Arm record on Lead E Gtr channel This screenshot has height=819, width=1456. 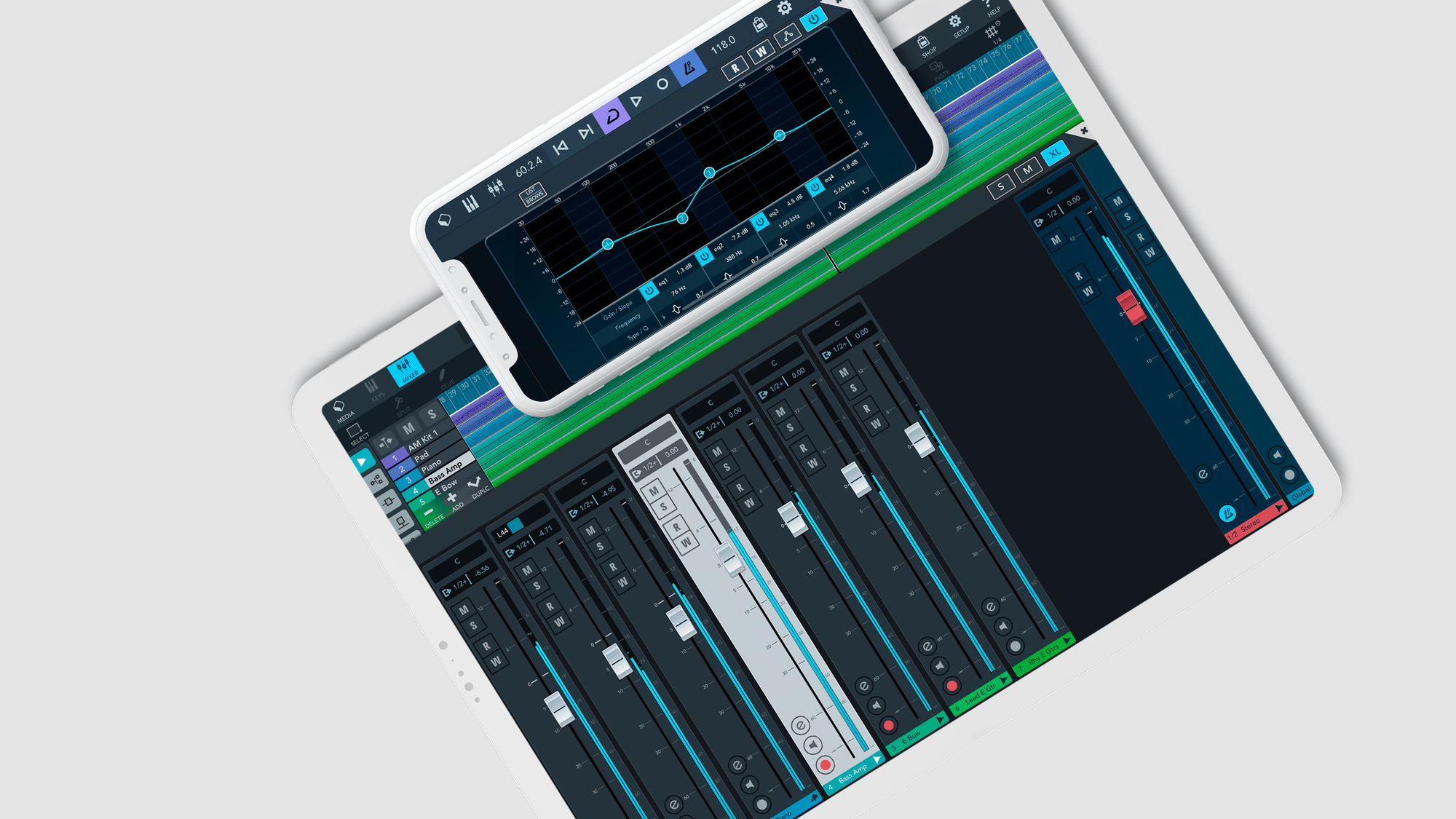[951, 685]
